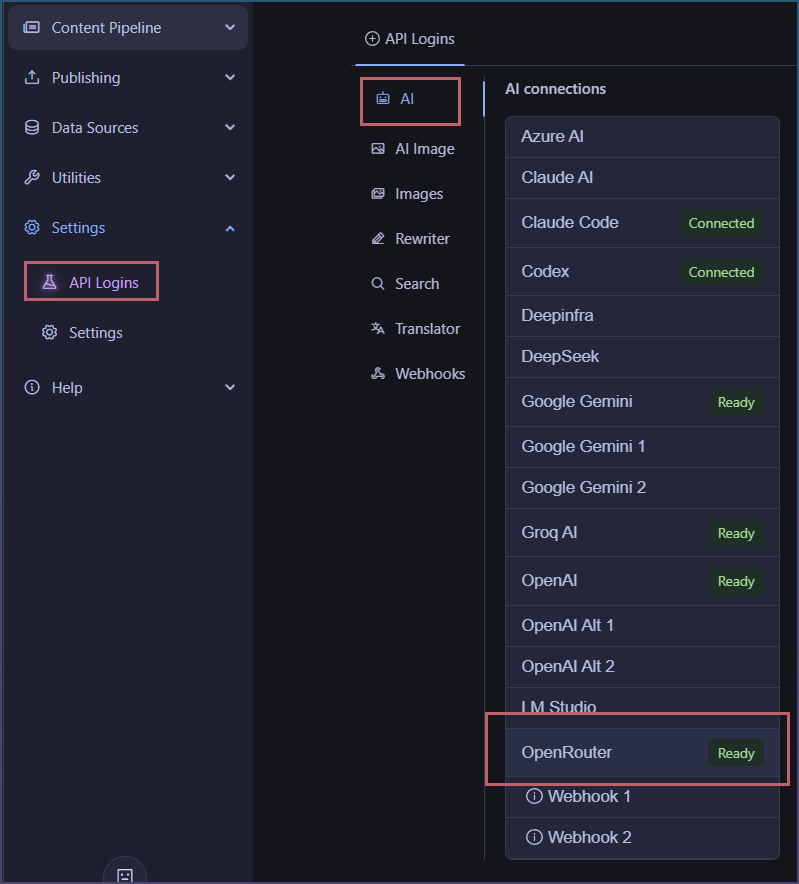Click the Publishing upload icon
The image size is (799, 884).
(x=32, y=78)
